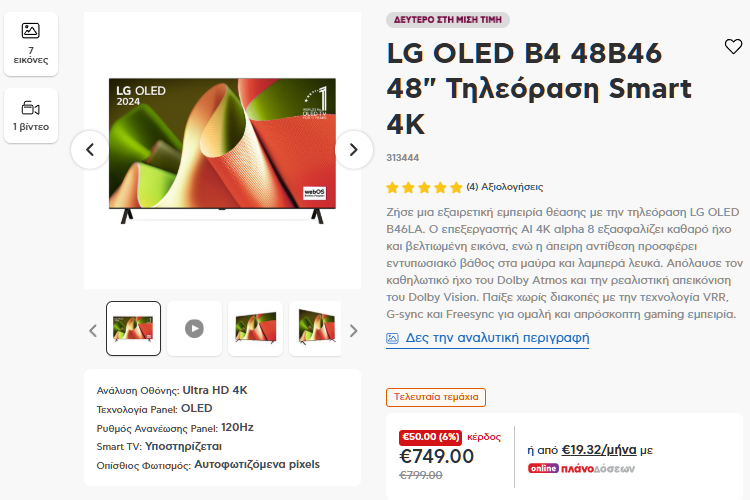Click the five-star rating icons
This screenshot has width=750, height=500.
pyautogui.click(x=423, y=186)
